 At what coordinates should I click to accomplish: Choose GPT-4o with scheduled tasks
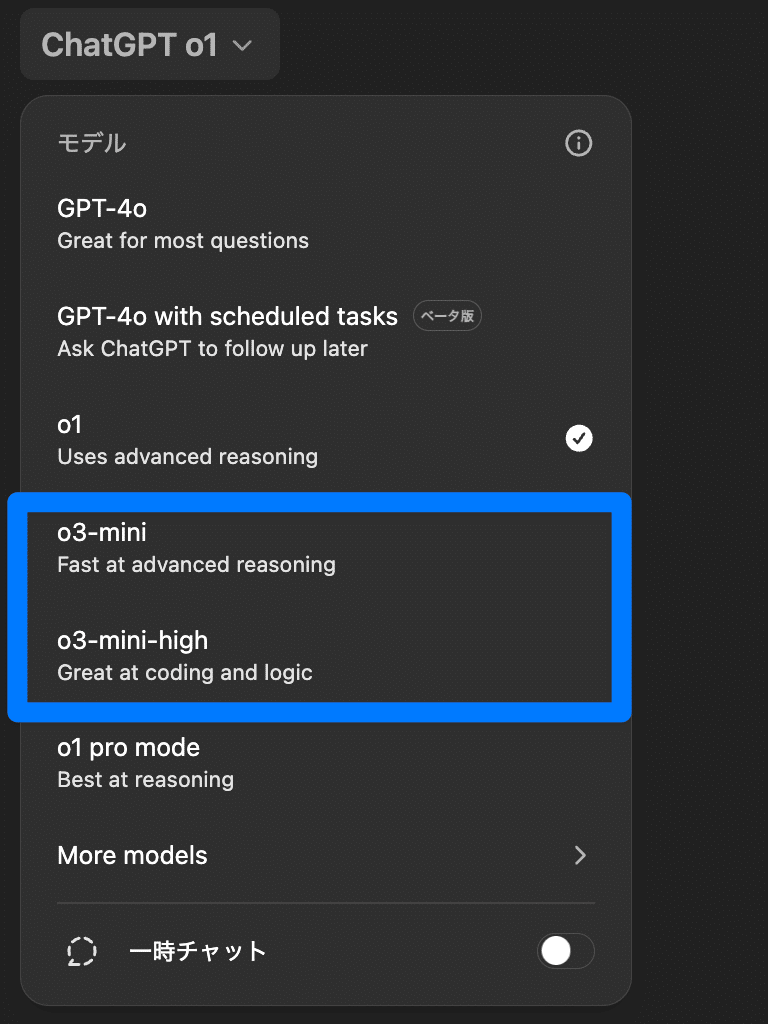227,317
